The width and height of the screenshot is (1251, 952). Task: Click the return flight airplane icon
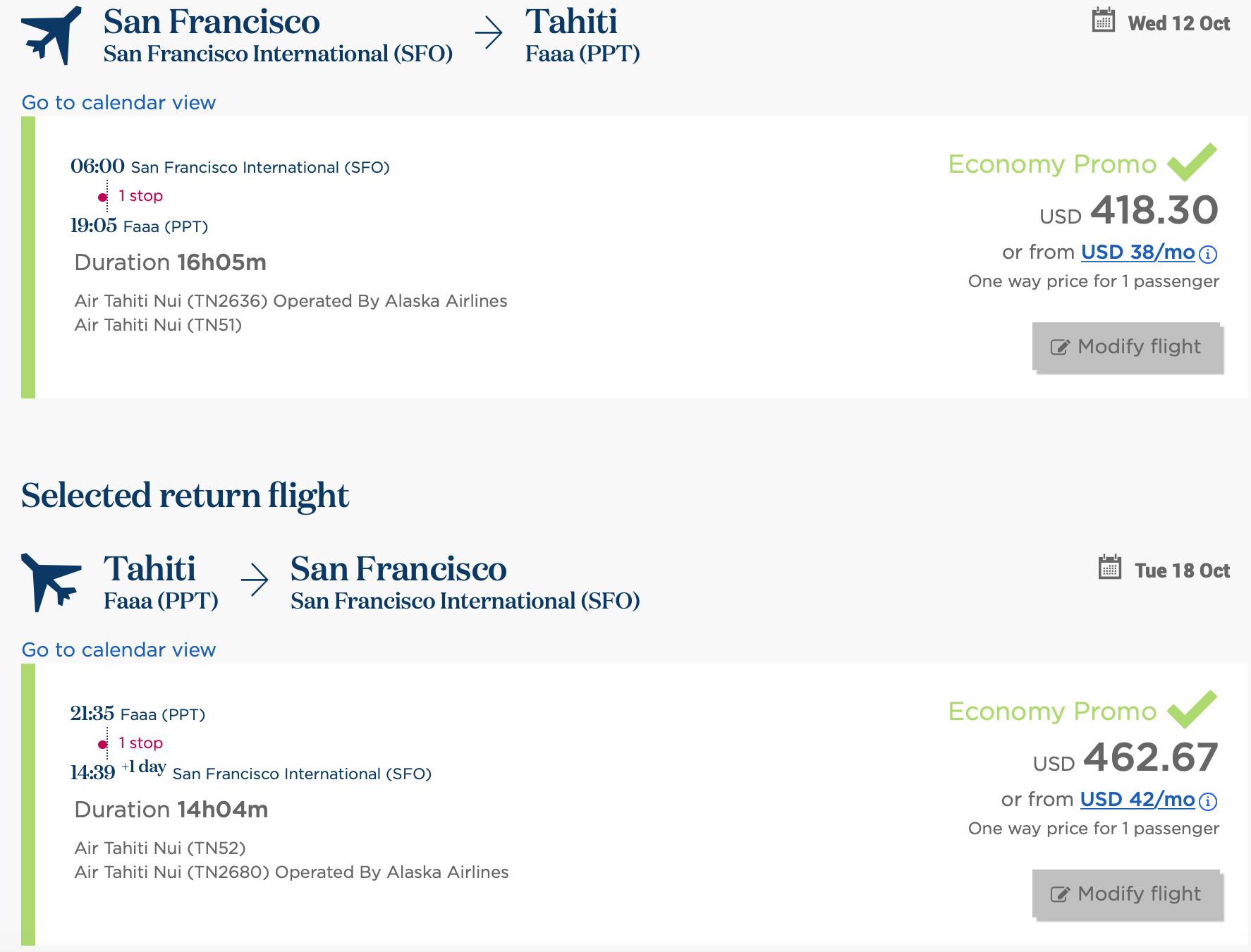pyautogui.click(x=51, y=582)
